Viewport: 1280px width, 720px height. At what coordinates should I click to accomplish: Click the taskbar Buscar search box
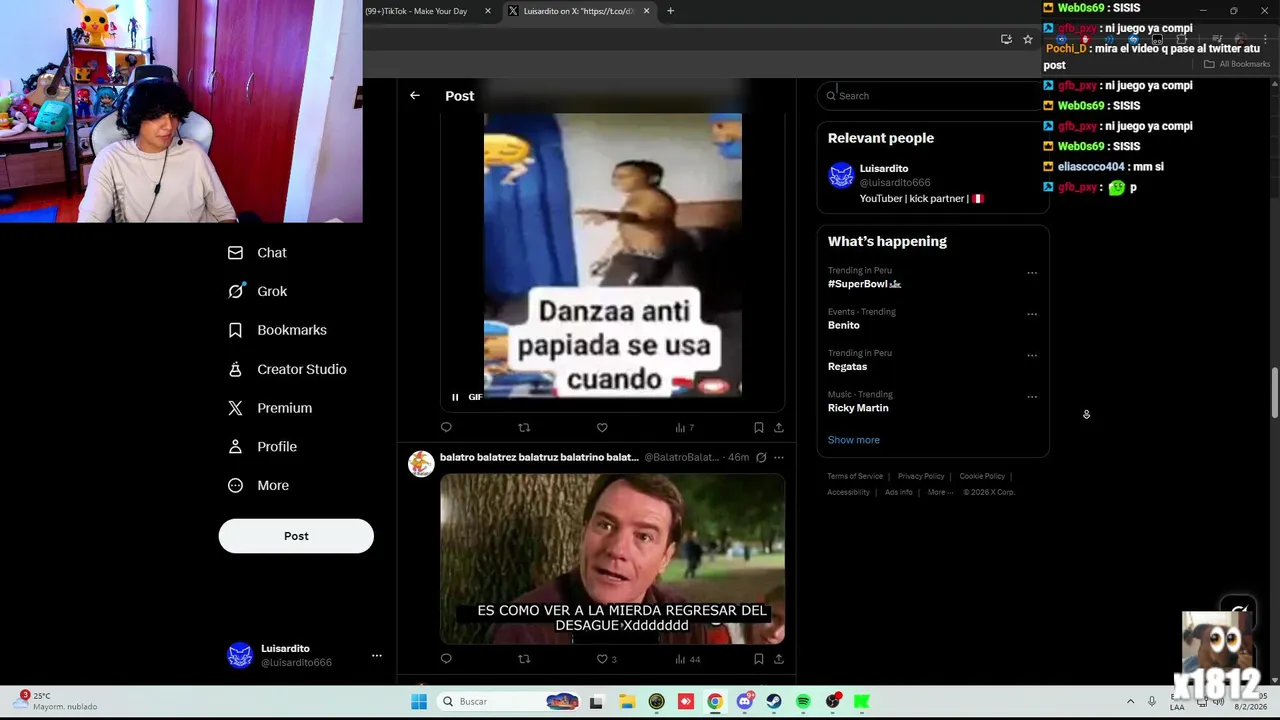510,702
